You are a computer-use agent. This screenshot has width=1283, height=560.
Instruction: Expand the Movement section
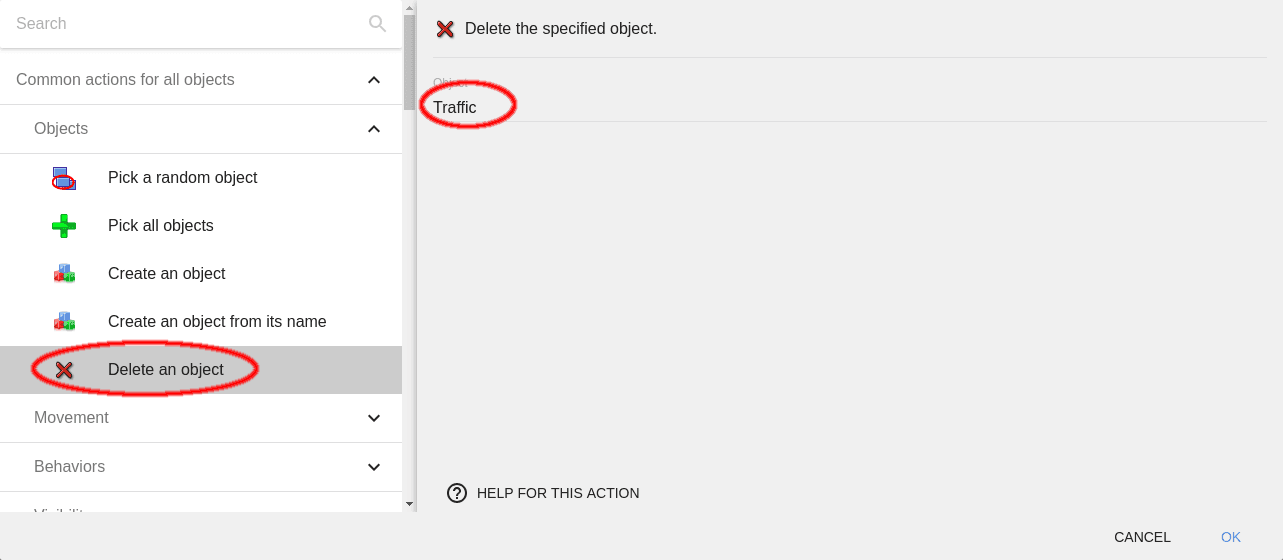click(374, 418)
